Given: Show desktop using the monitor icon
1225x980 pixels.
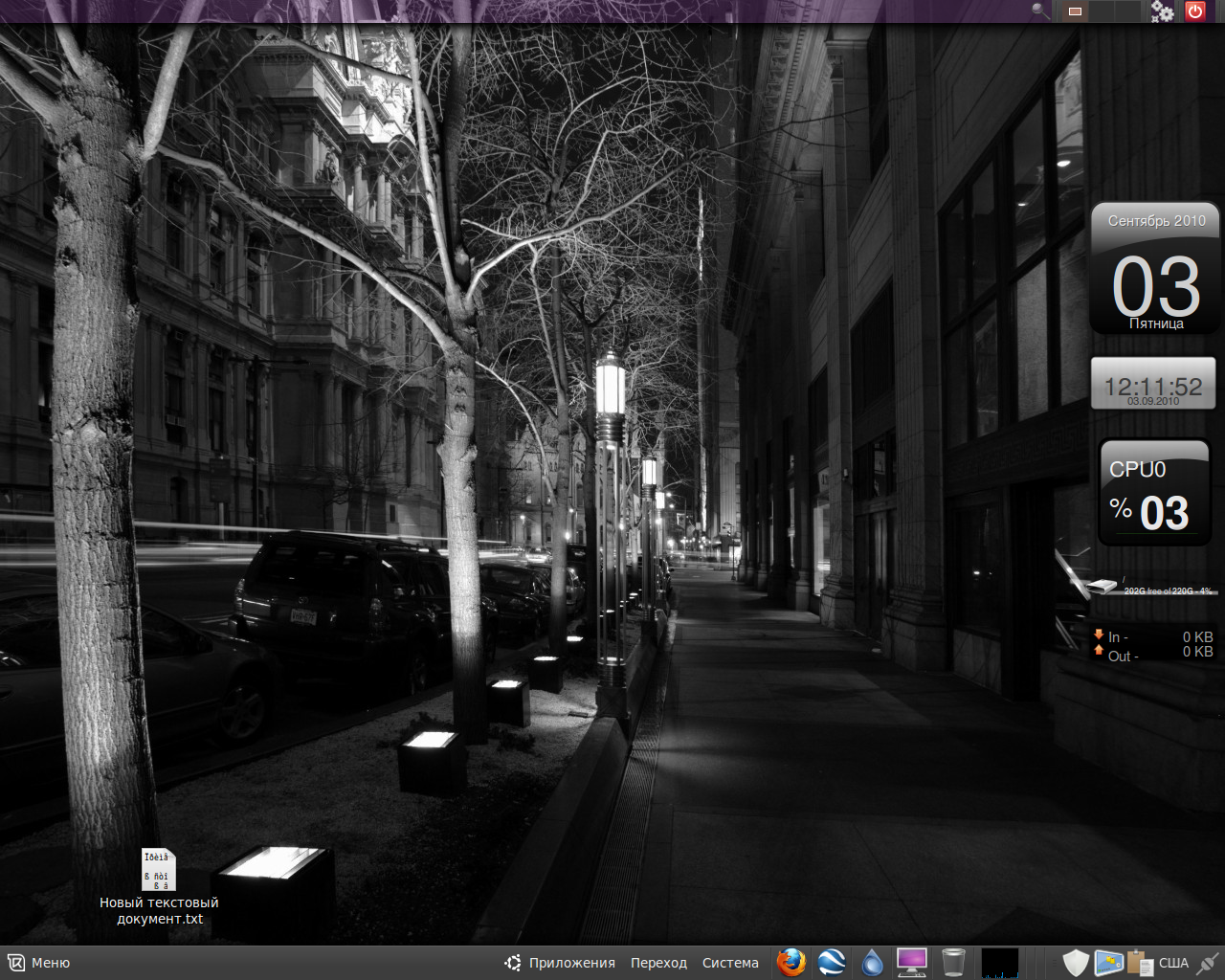Looking at the screenshot, I should pyautogui.click(x=912, y=962).
